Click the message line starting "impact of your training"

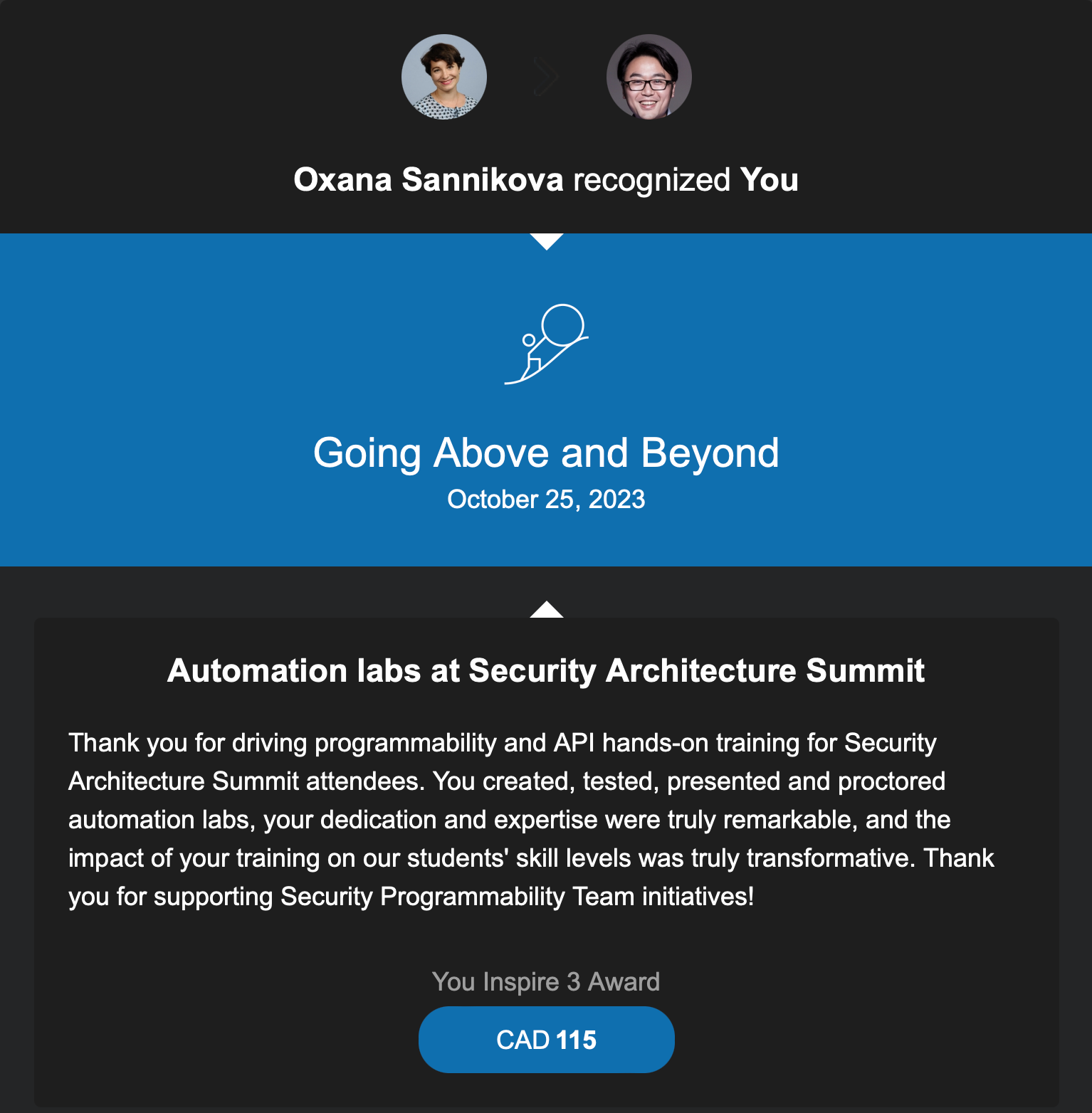click(530, 858)
